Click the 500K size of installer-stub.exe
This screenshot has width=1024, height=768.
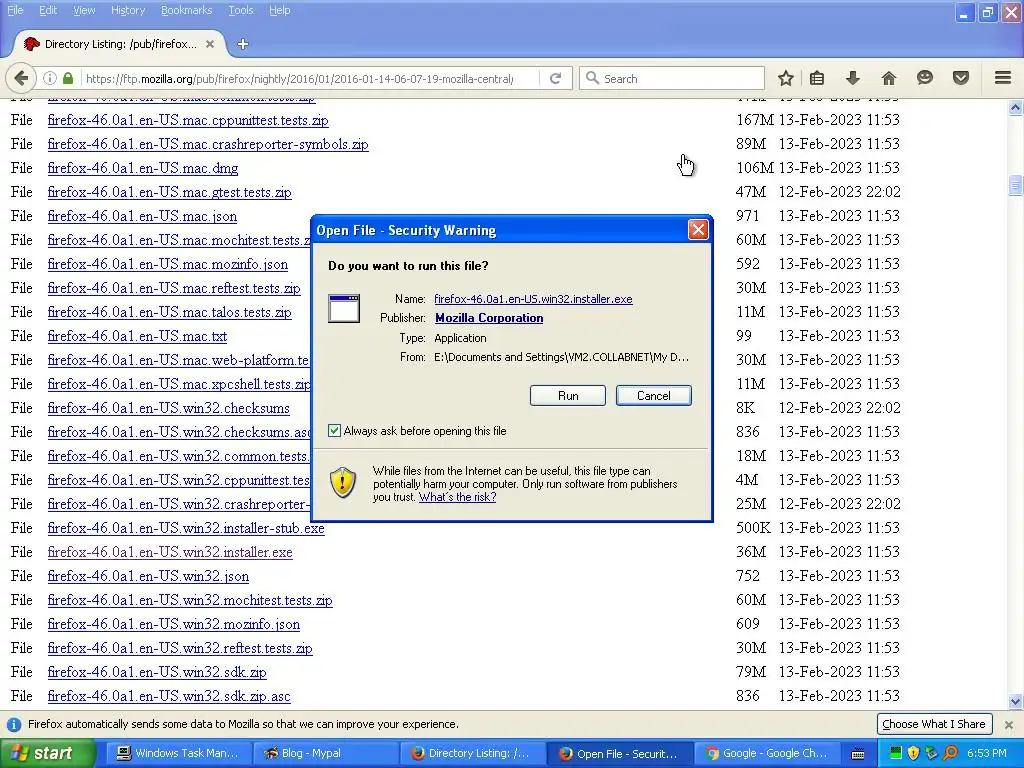pos(754,528)
